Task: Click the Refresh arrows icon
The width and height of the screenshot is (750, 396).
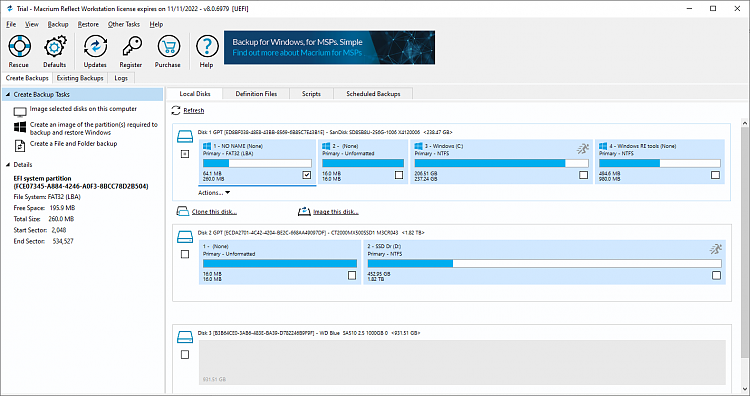Action: [x=176, y=110]
